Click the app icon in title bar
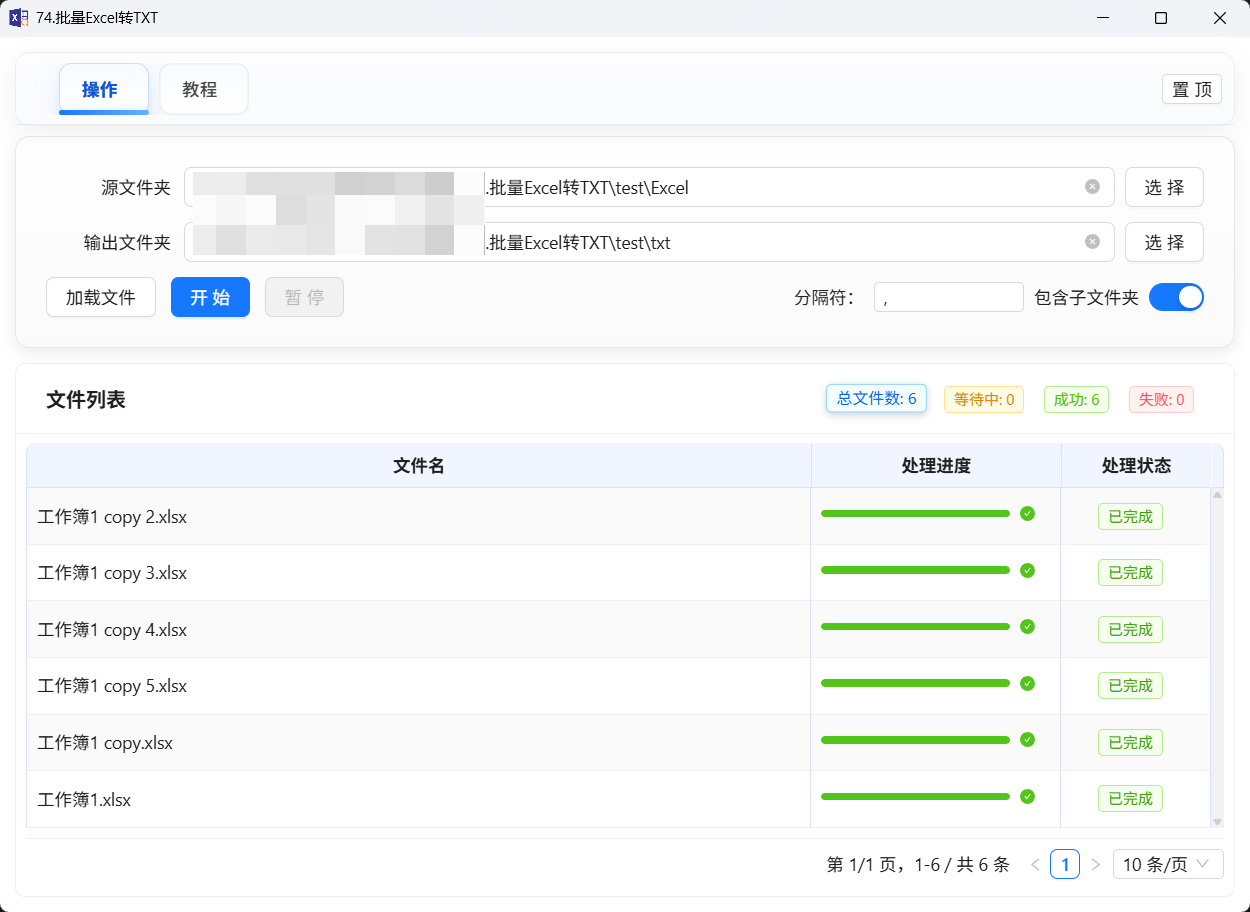 [18, 18]
